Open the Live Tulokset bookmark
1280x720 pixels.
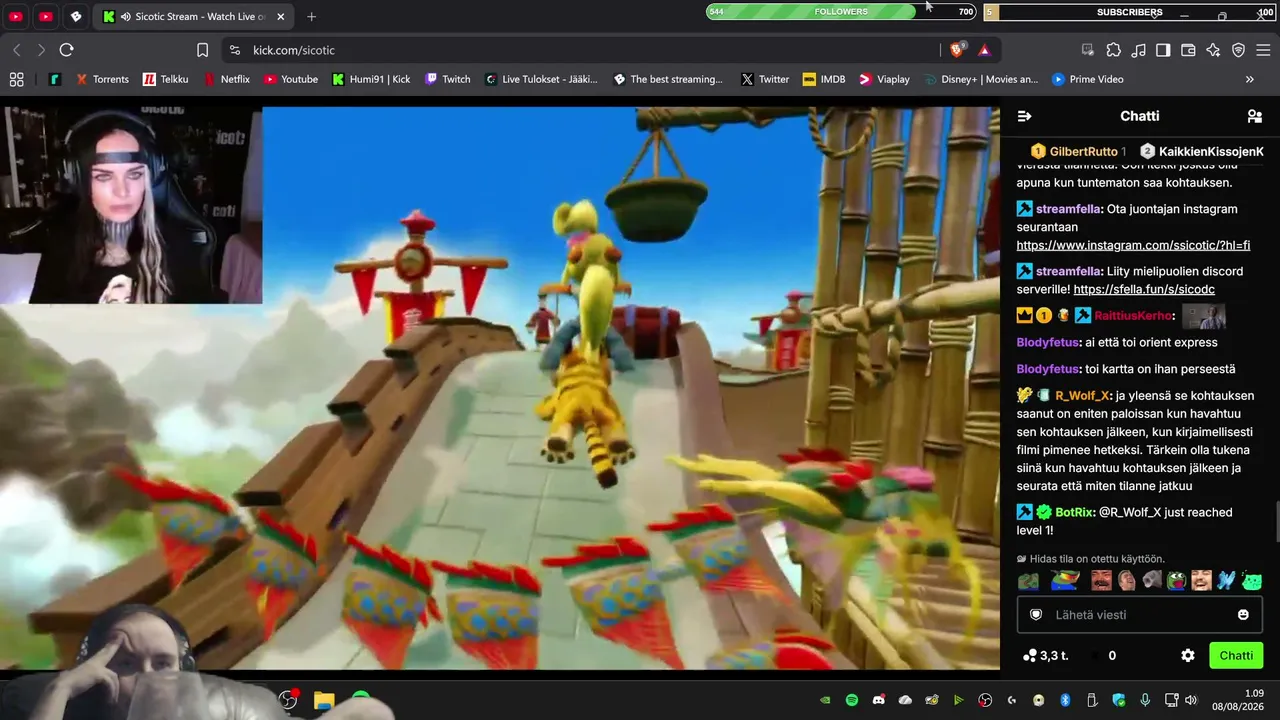[x=540, y=79]
